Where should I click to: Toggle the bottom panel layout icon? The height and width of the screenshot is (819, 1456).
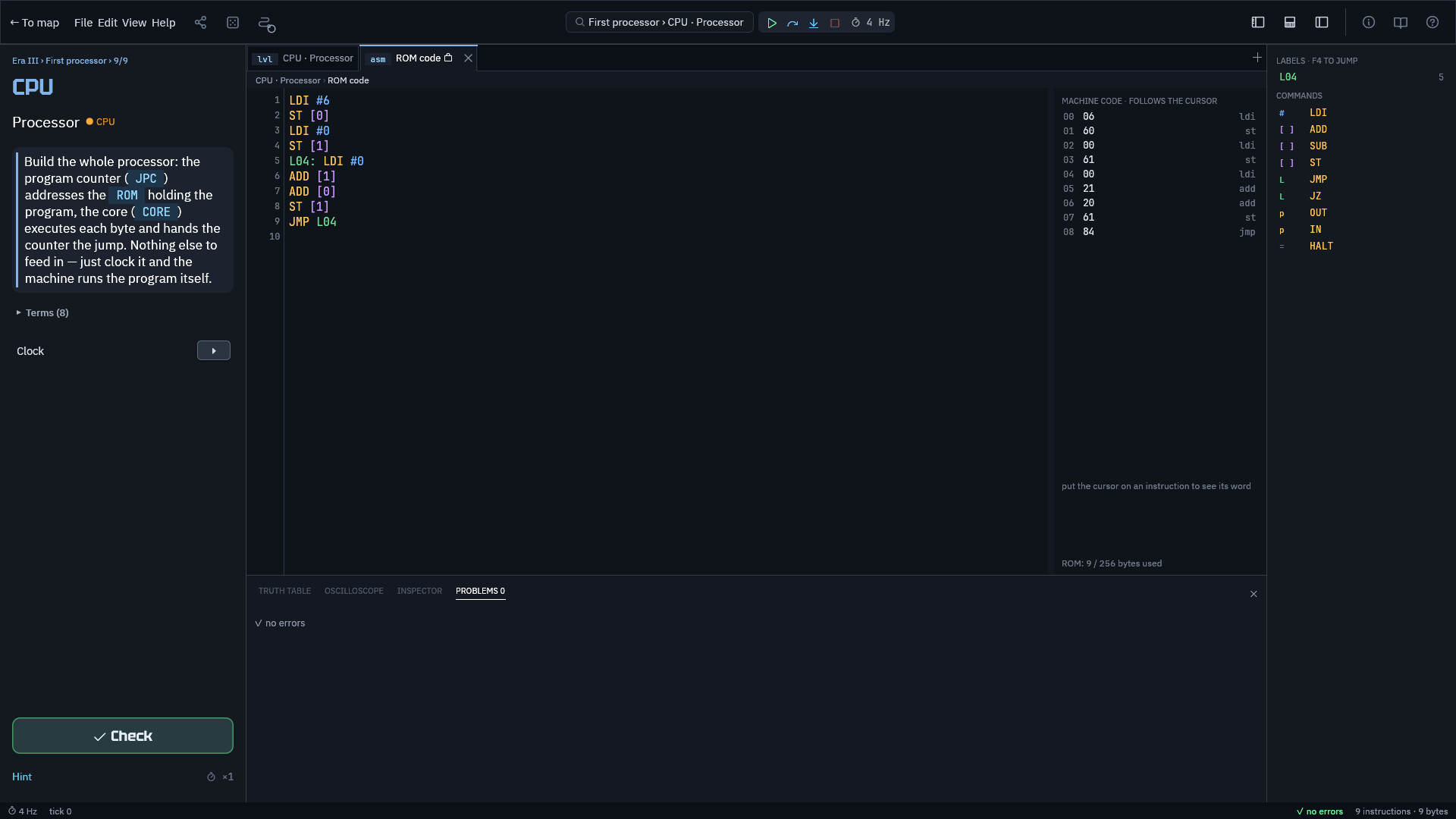point(1290,23)
